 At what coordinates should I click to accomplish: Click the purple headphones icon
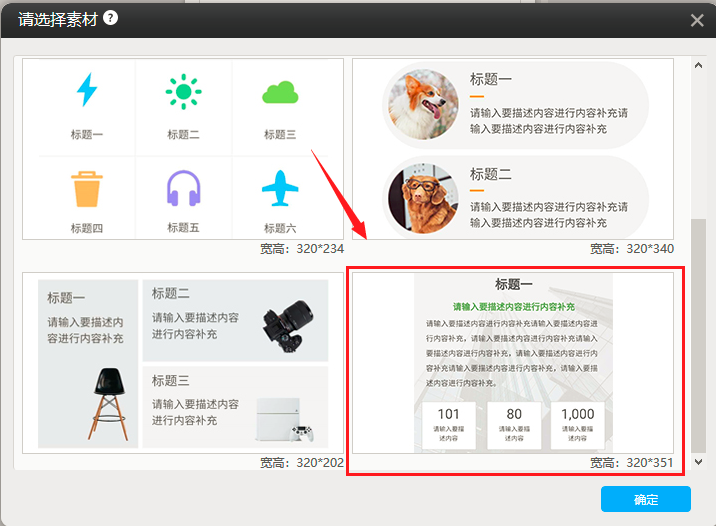tap(183, 188)
